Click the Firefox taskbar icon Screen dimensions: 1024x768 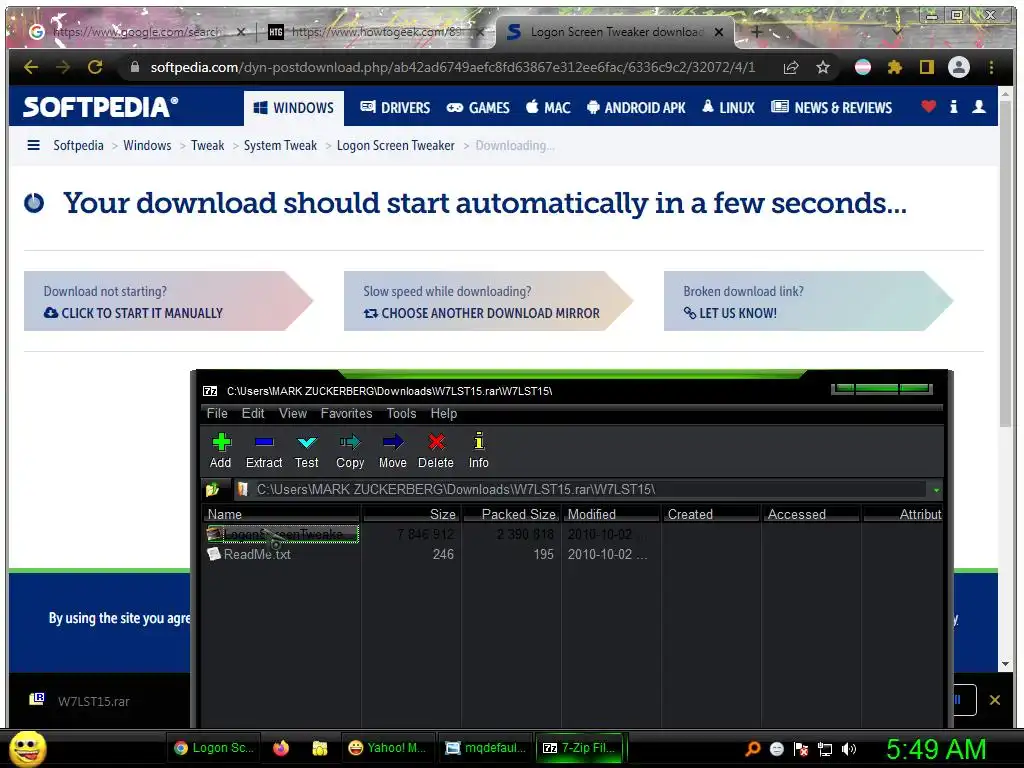click(x=281, y=748)
